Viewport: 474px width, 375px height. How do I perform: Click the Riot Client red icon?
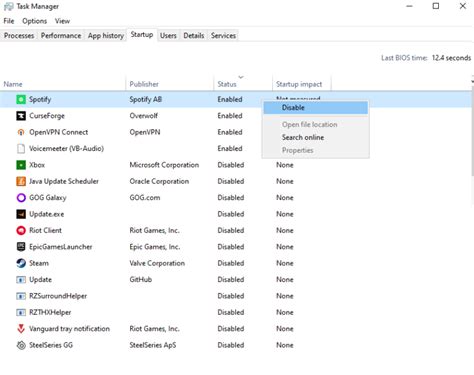coord(21,230)
